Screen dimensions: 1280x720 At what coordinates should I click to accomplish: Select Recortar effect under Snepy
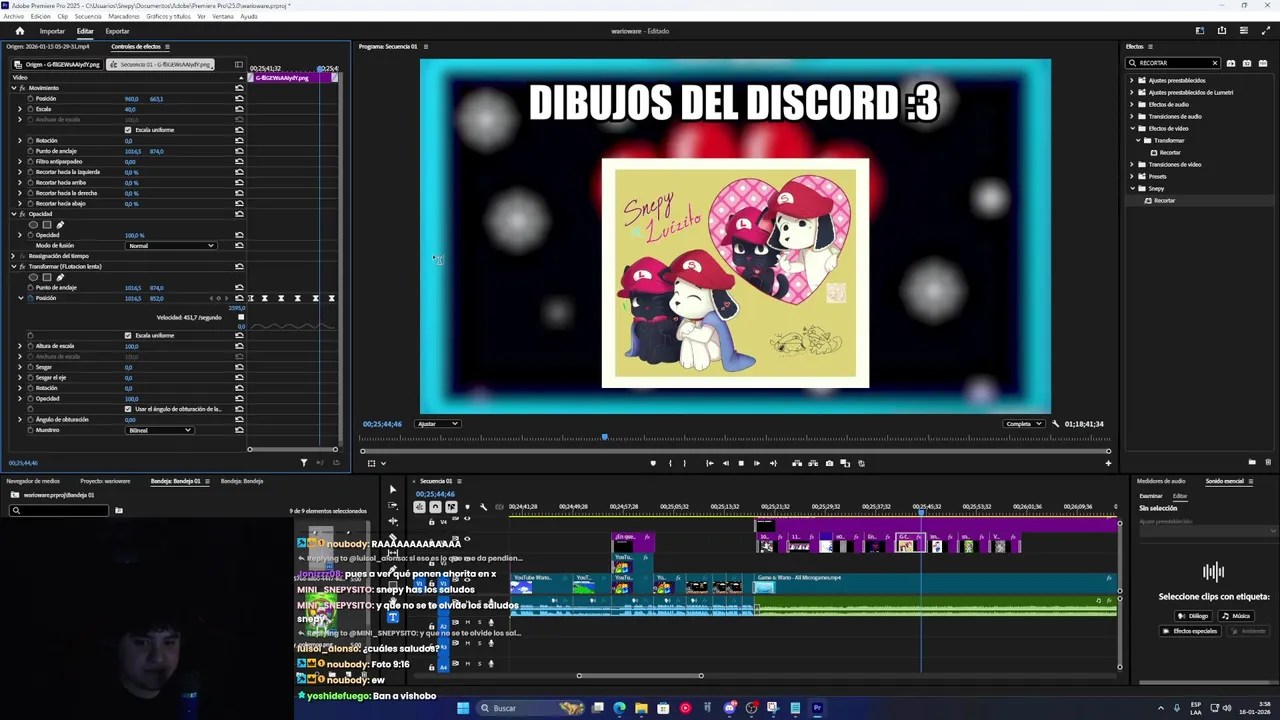(1164, 200)
